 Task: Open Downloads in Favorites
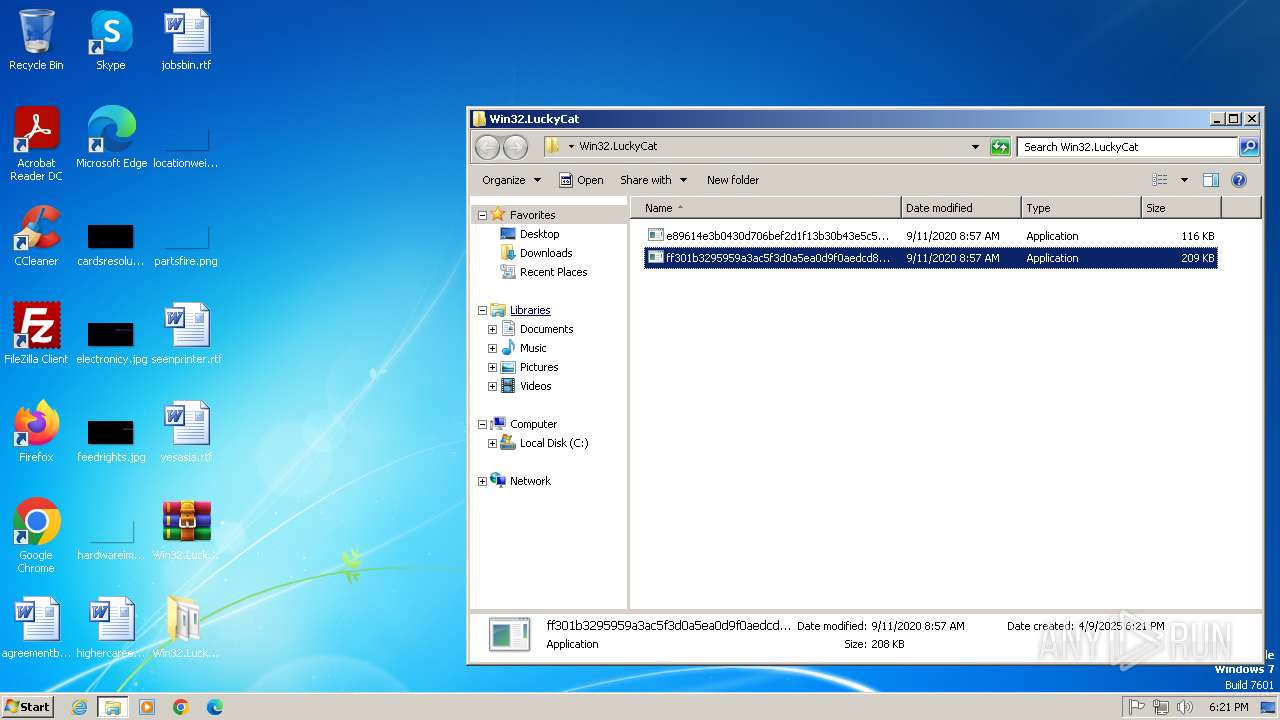pyautogui.click(x=546, y=253)
